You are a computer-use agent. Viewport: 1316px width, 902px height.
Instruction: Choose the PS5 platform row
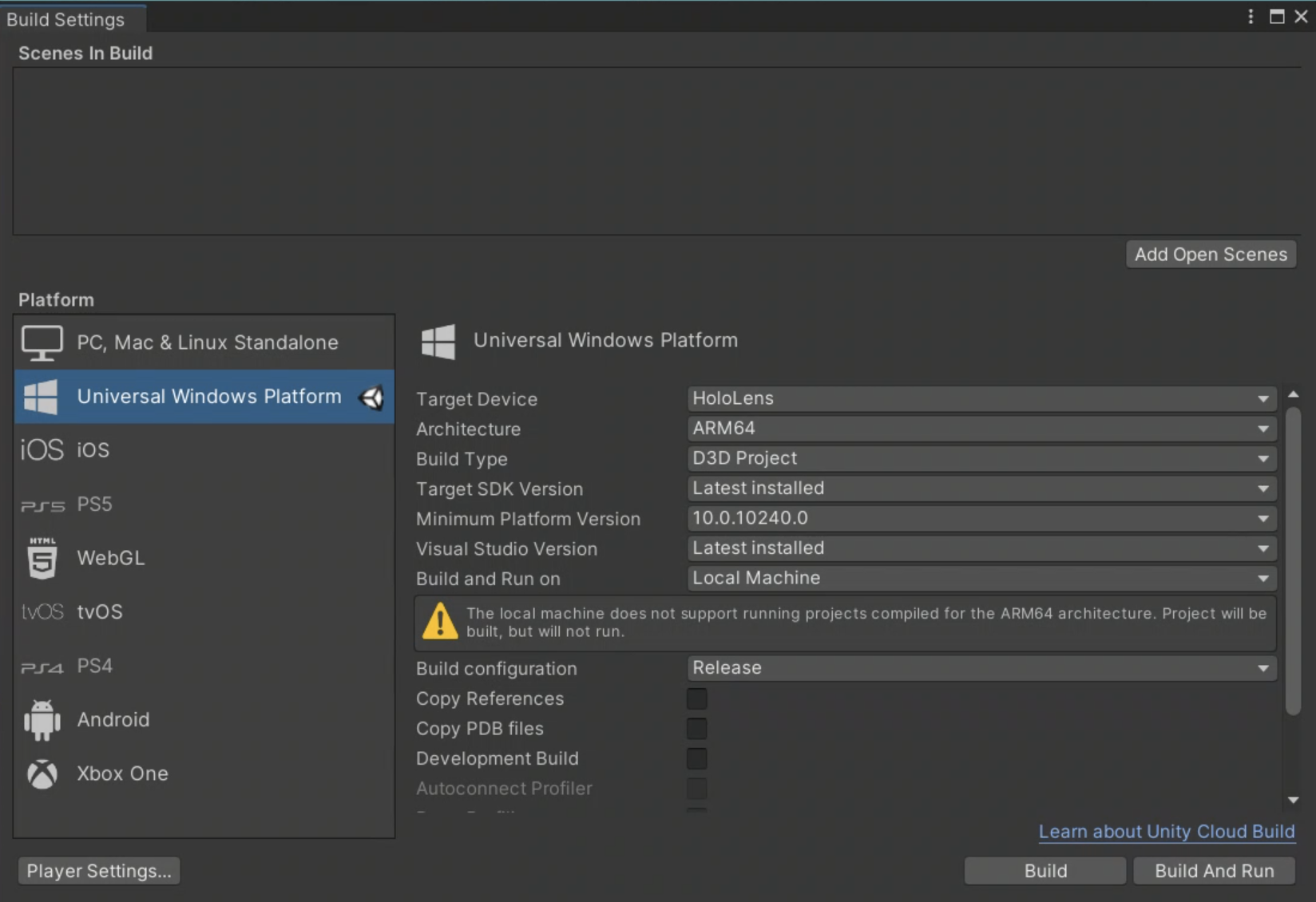[x=204, y=504]
